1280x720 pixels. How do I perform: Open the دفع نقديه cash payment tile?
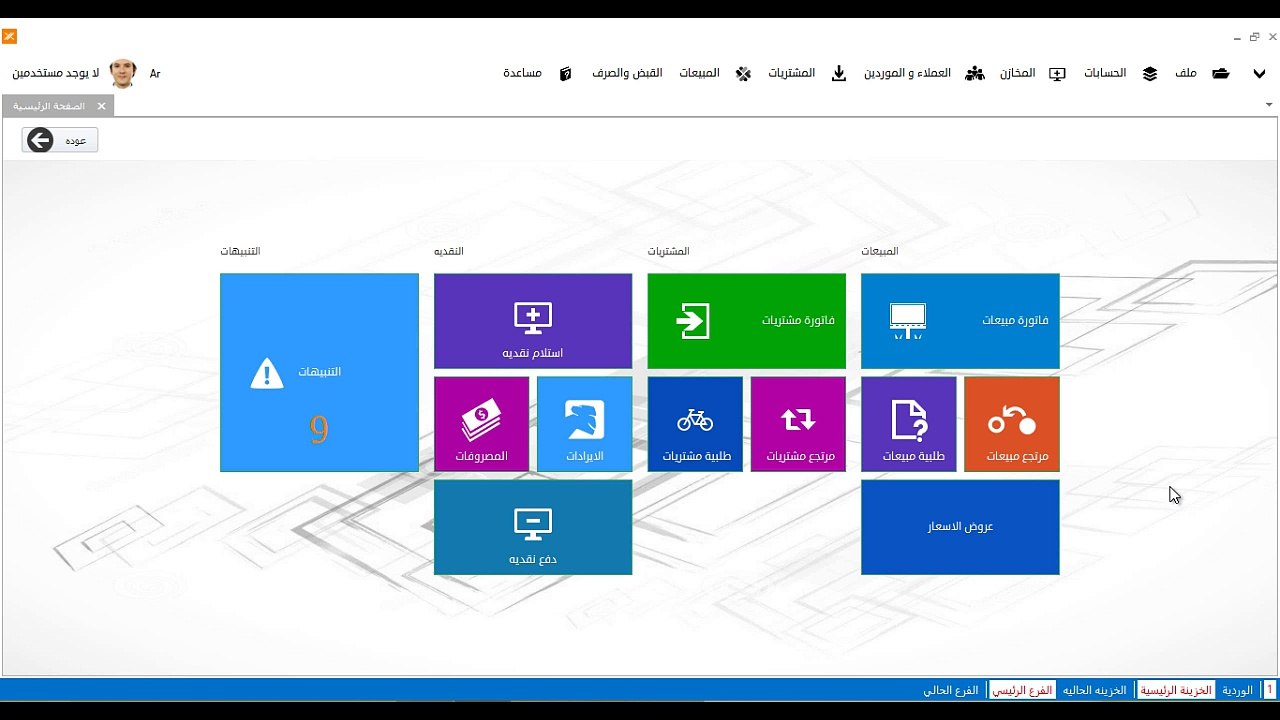[x=533, y=527]
